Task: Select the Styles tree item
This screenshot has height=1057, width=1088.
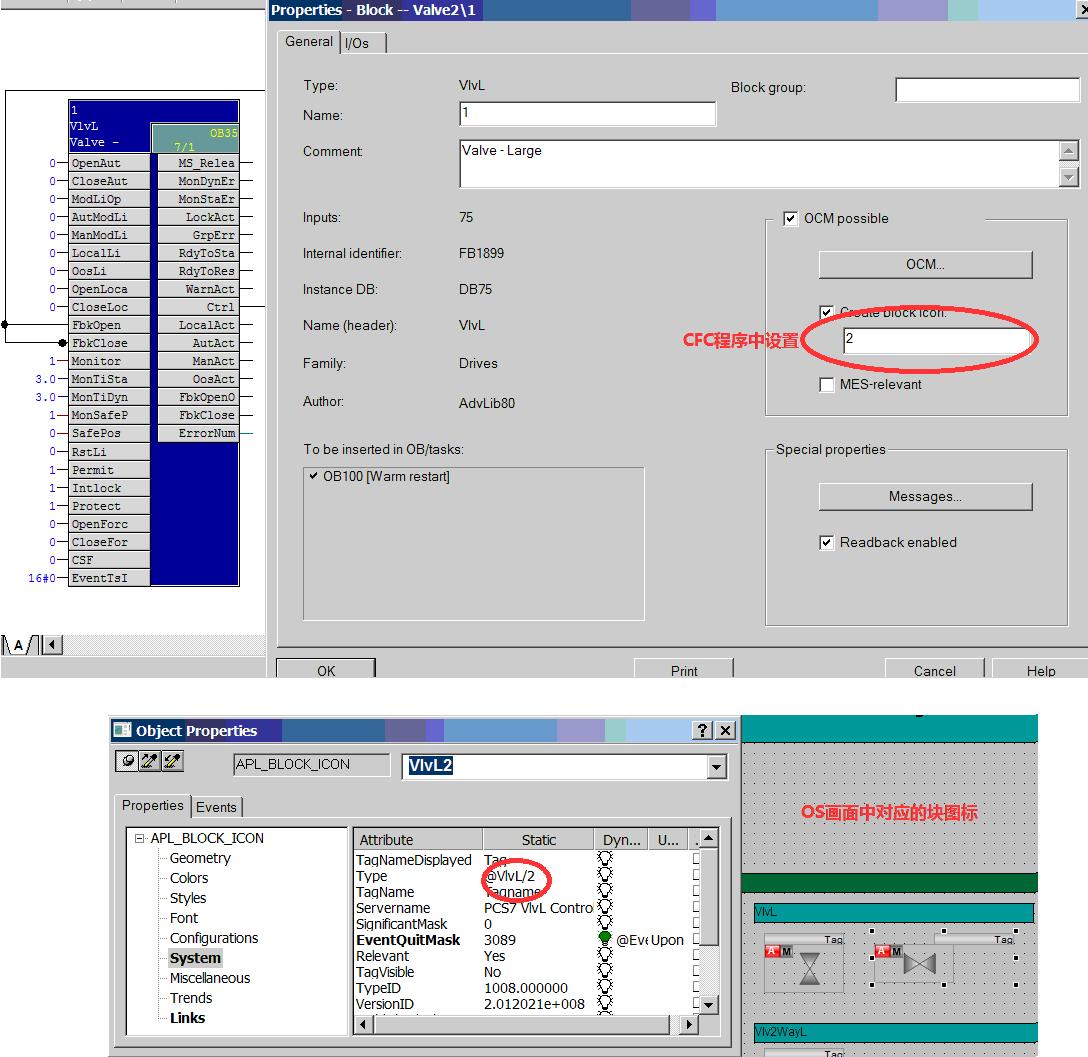Action: [188, 898]
